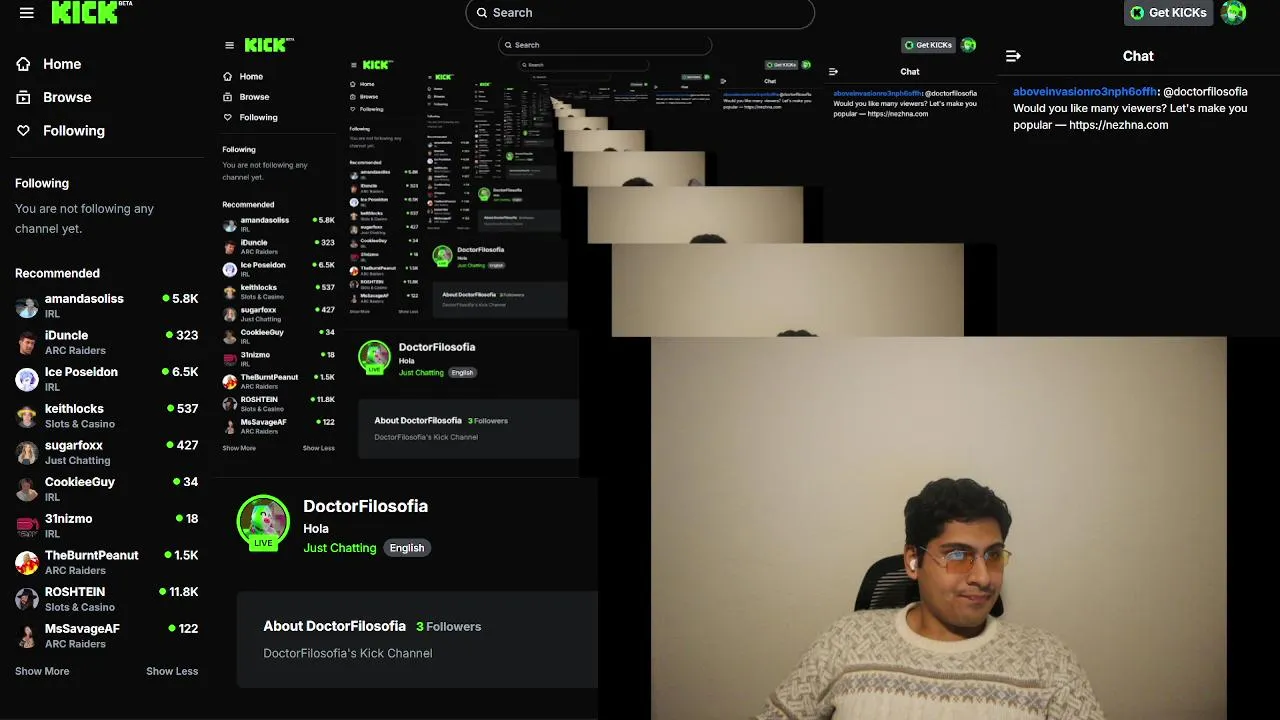Click the main search input field
Image resolution: width=1280 pixels, height=720 pixels.
(640, 13)
